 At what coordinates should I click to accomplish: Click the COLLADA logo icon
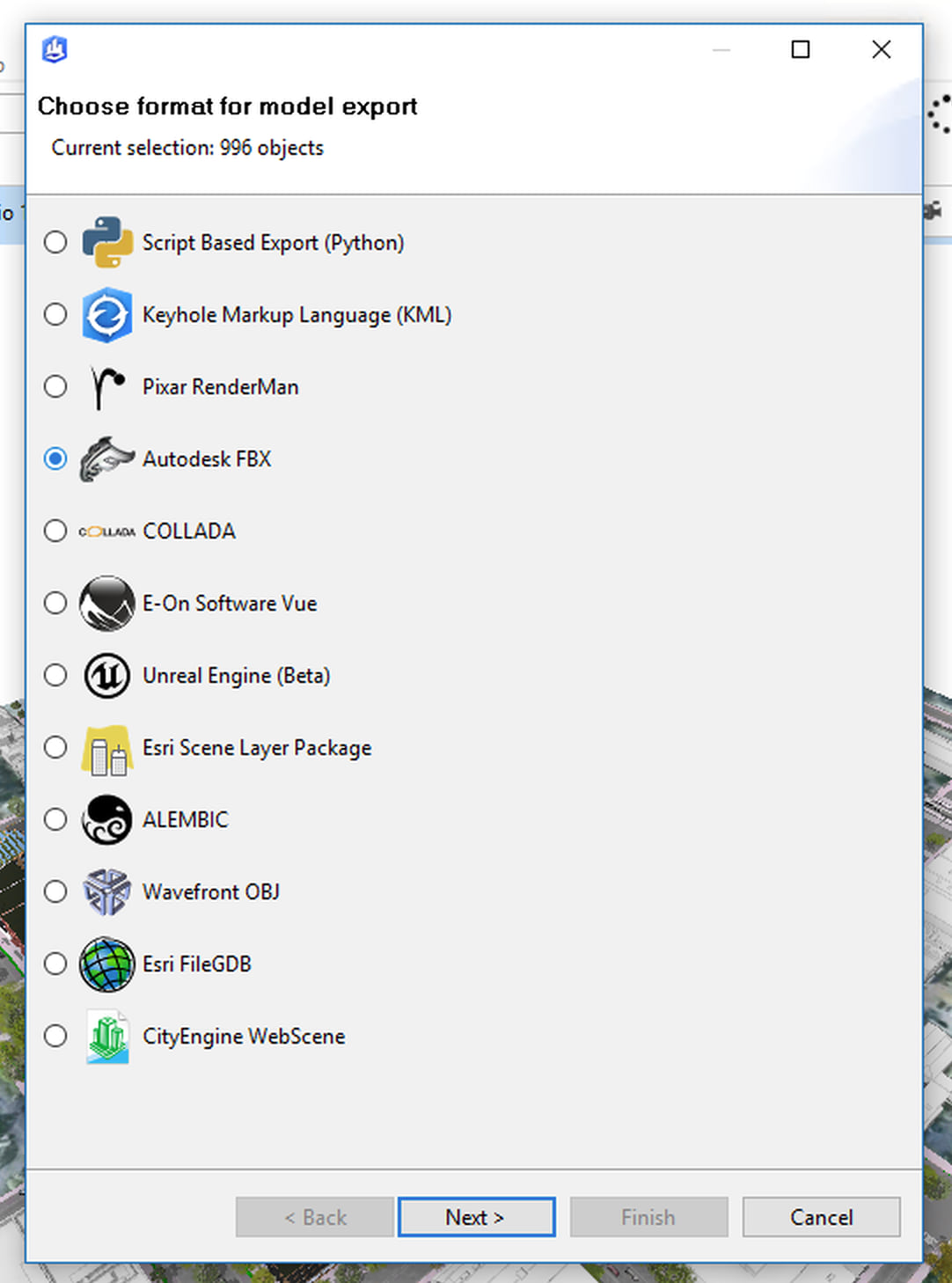[107, 532]
